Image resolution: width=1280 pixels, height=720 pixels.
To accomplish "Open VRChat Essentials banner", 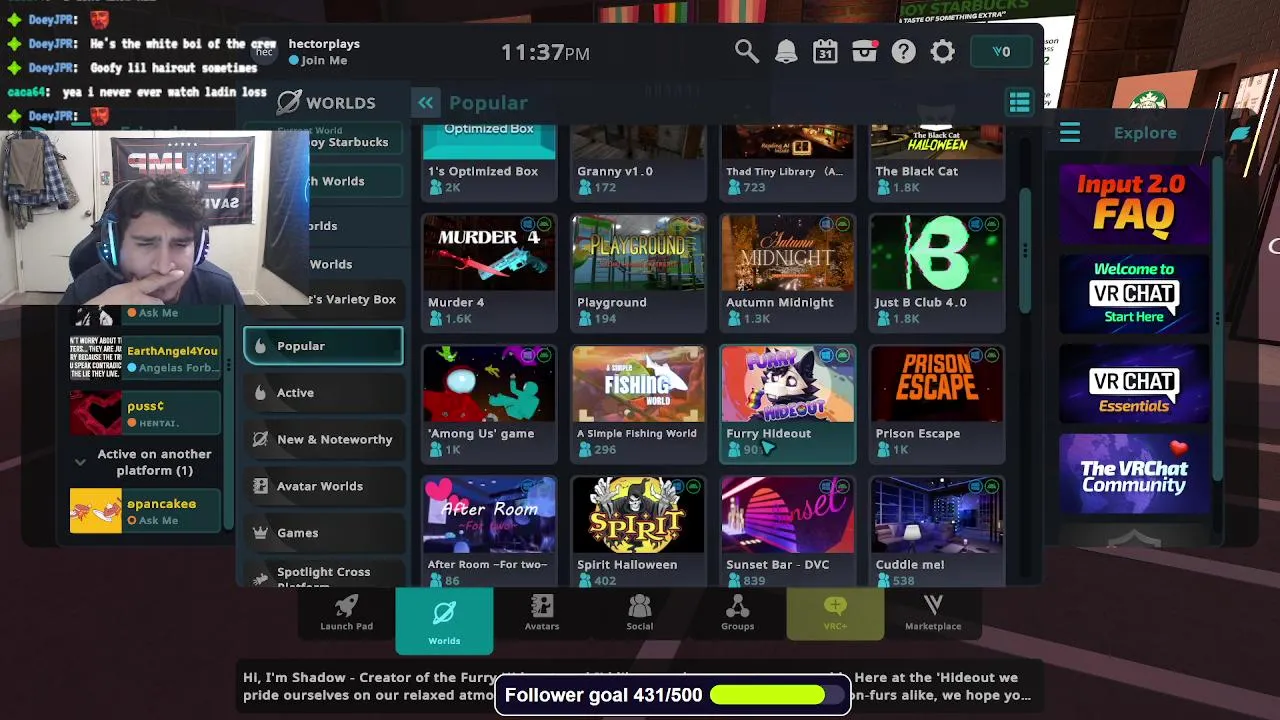I will [1134, 384].
